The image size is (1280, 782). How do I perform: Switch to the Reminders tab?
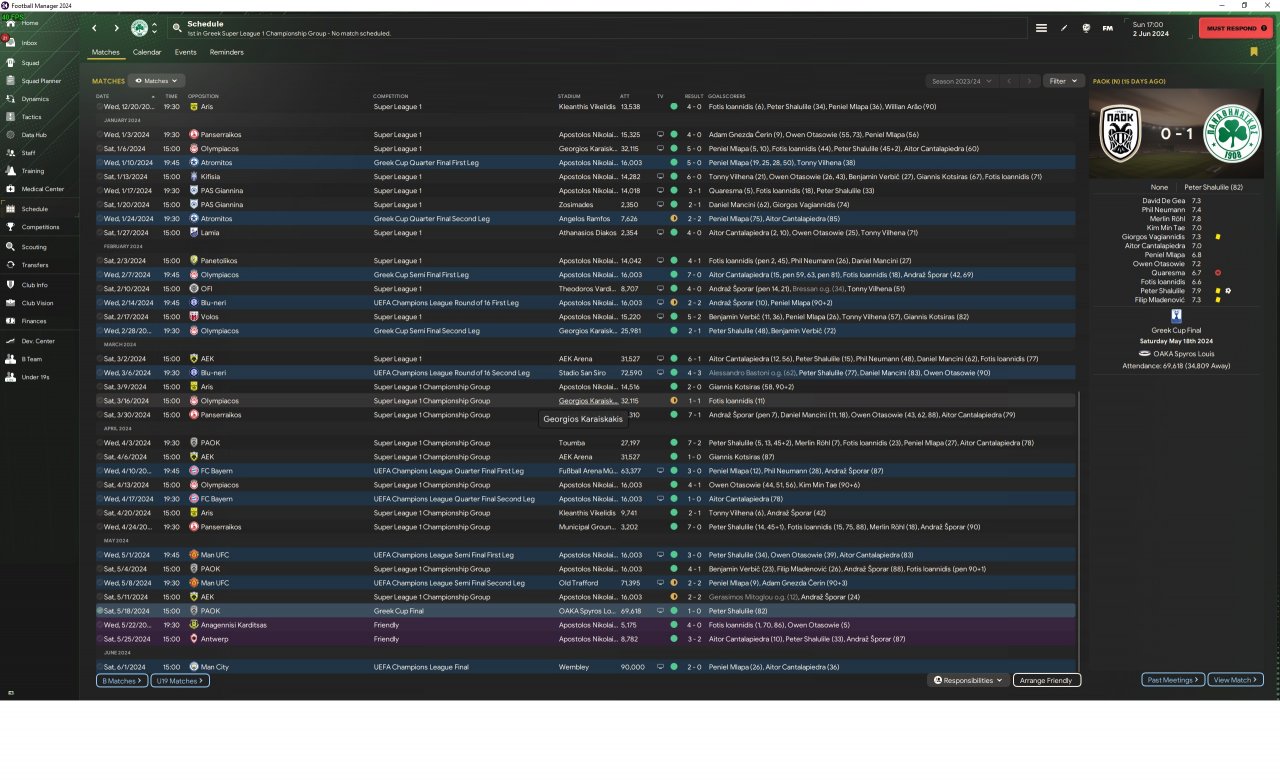pos(227,52)
